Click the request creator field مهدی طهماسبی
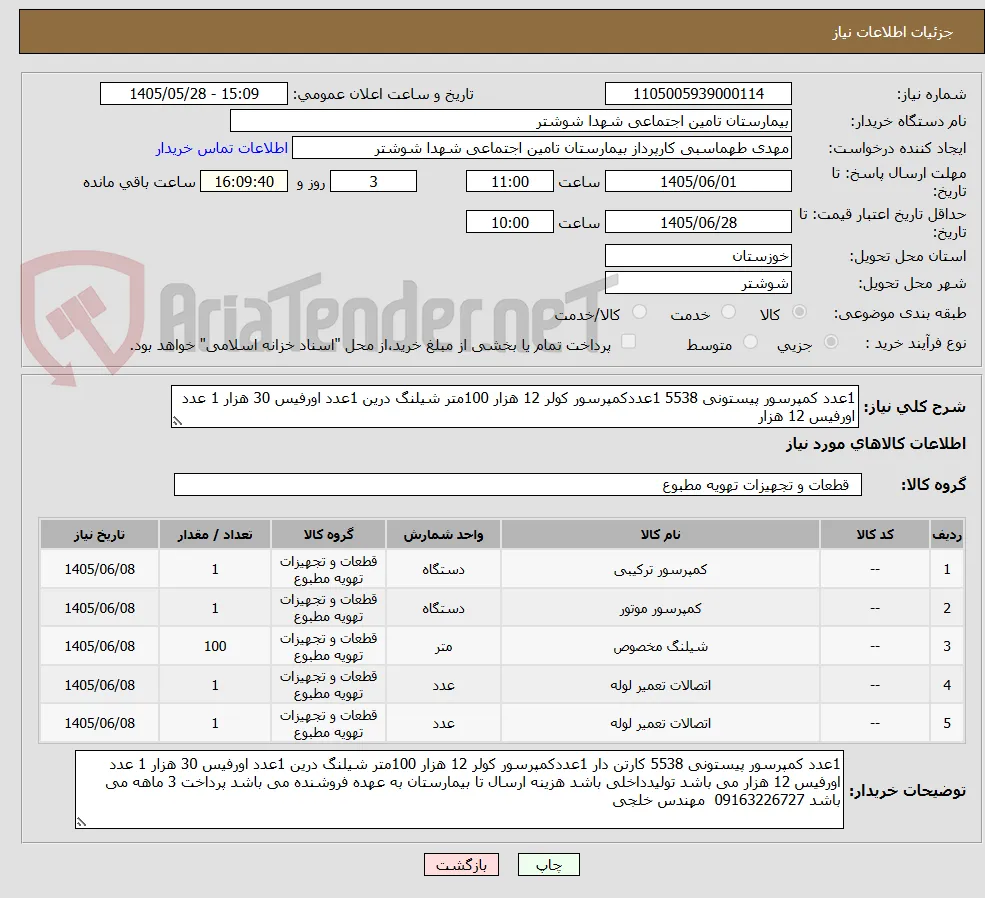 [x=541, y=148]
